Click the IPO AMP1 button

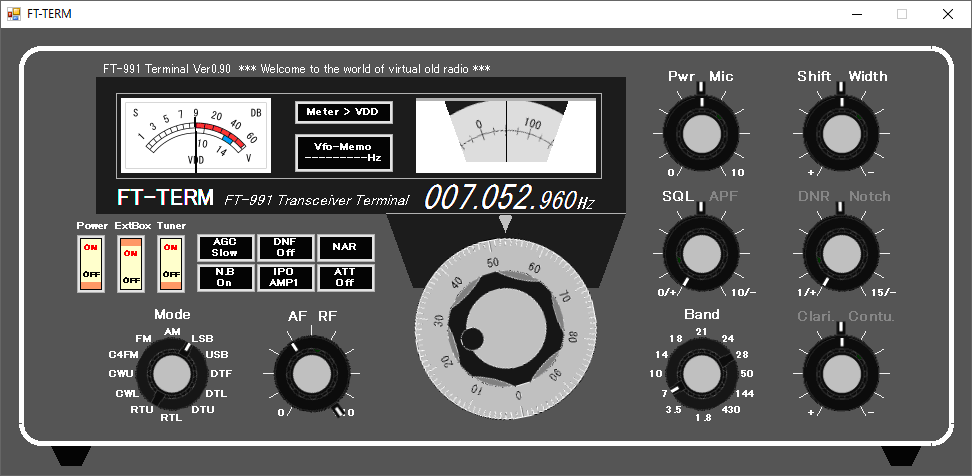[x=285, y=277]
